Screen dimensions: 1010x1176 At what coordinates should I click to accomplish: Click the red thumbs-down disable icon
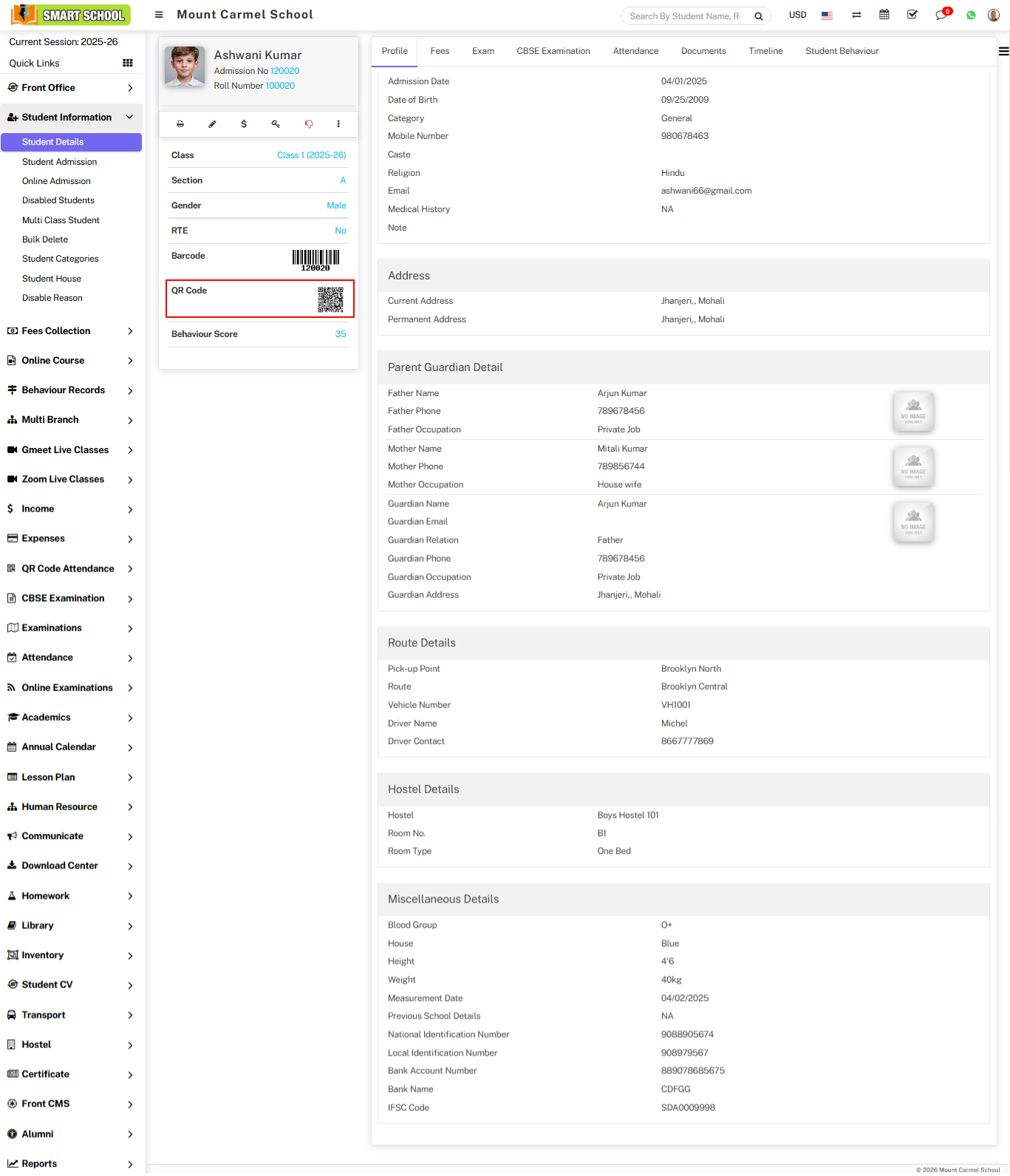pos(309,124)
